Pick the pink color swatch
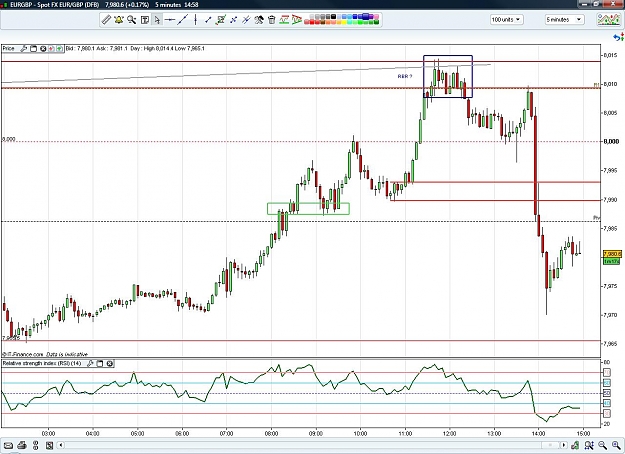The image size is (625, 454). click(x=376, y=17)
